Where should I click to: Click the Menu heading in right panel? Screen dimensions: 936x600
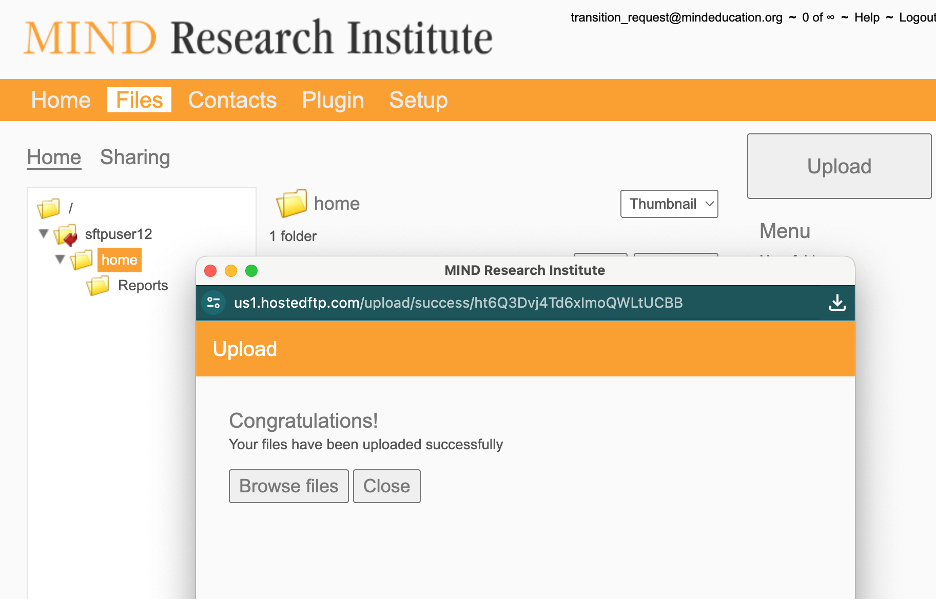784,231
